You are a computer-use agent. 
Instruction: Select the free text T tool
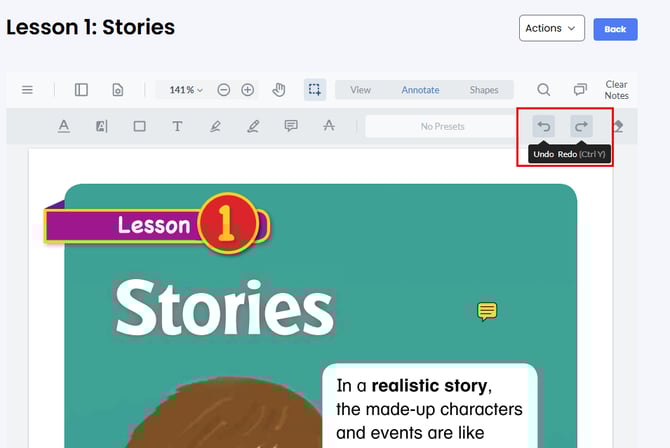pos(177,126)
